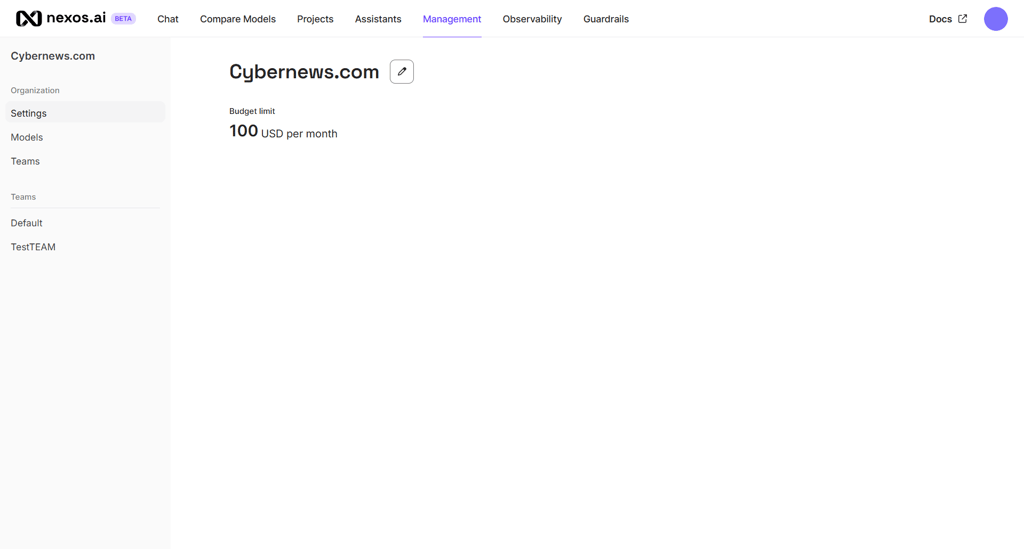1024x549 pixels.
Task: Click the Budget limit label
Action: coord(252,111)
